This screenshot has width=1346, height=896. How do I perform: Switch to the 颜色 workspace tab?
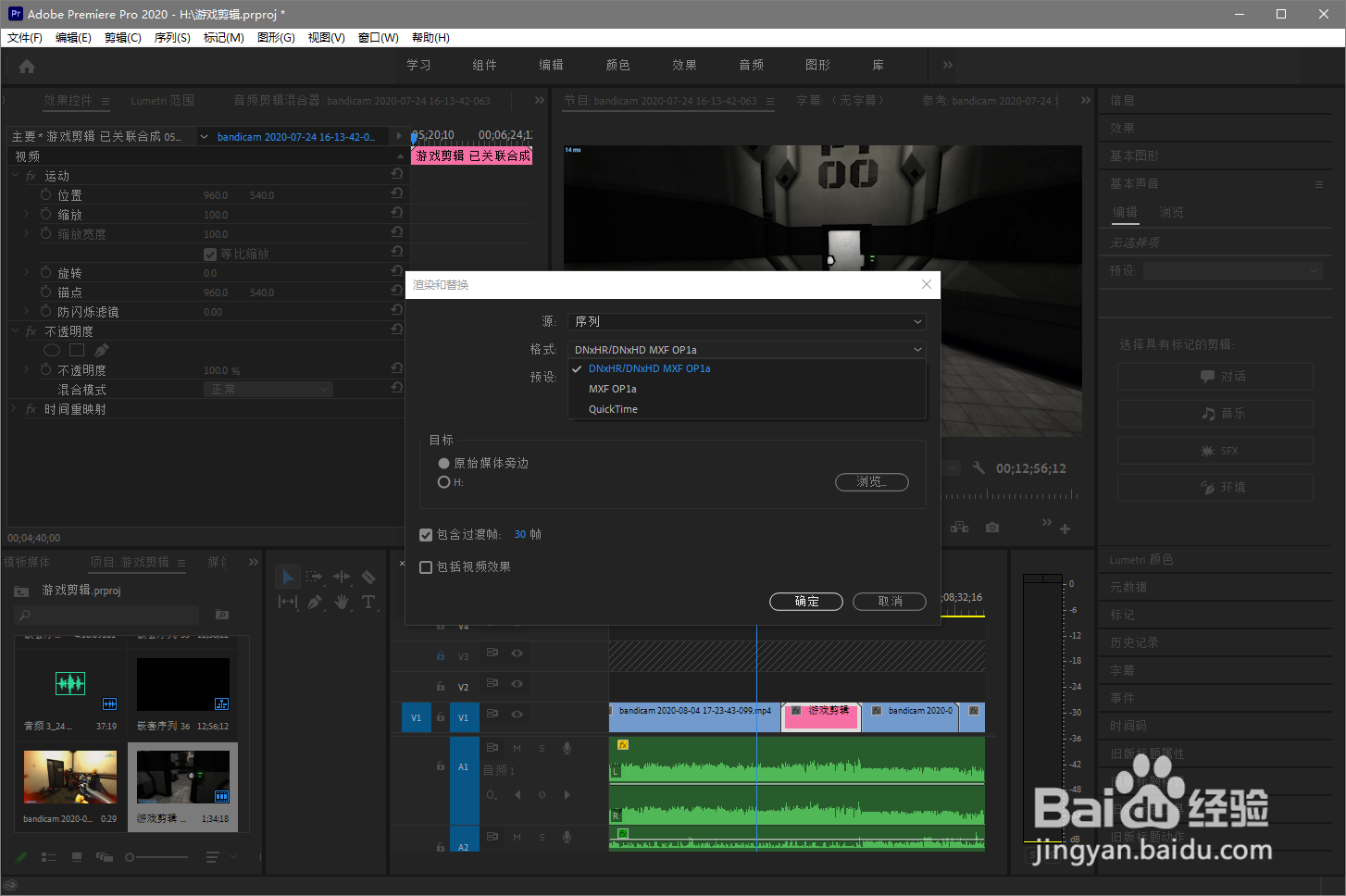[617, 65]
